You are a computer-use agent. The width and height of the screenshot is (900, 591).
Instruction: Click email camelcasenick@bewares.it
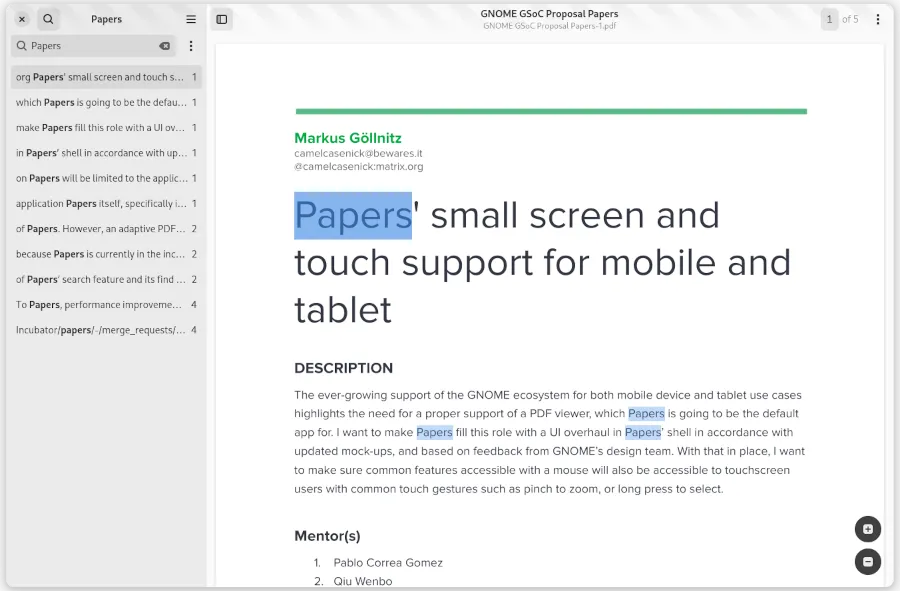pos(358,153)
